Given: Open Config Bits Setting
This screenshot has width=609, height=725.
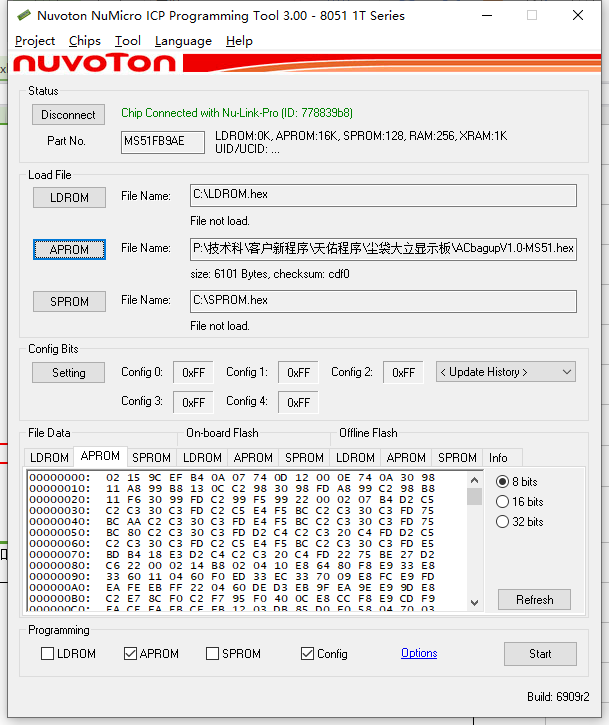Looking at the screenshot, I should coord(68,372).
